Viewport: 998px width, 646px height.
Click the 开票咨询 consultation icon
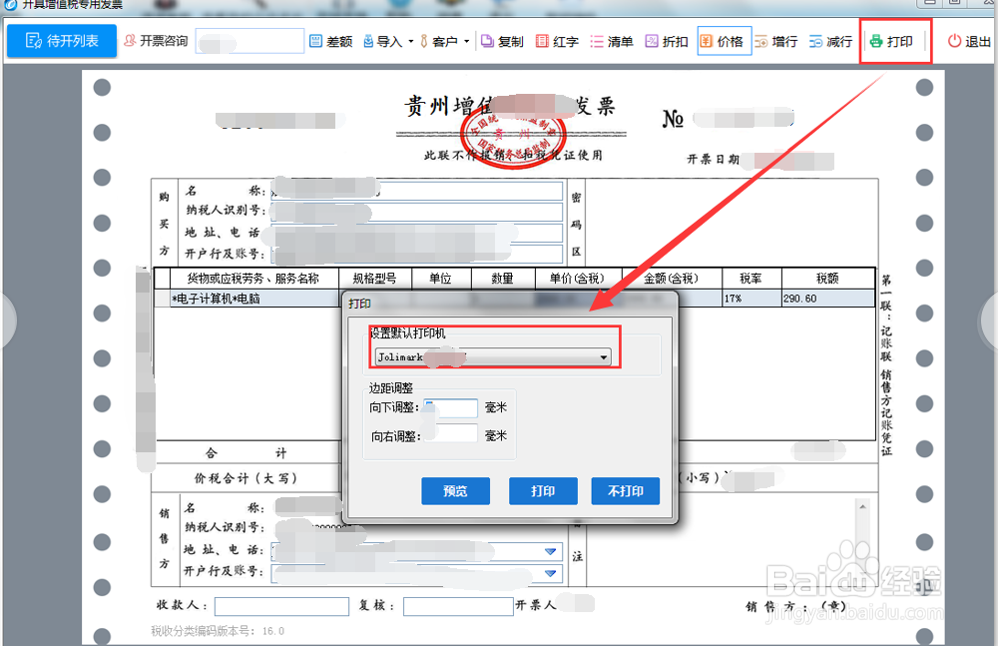point(130,41)
